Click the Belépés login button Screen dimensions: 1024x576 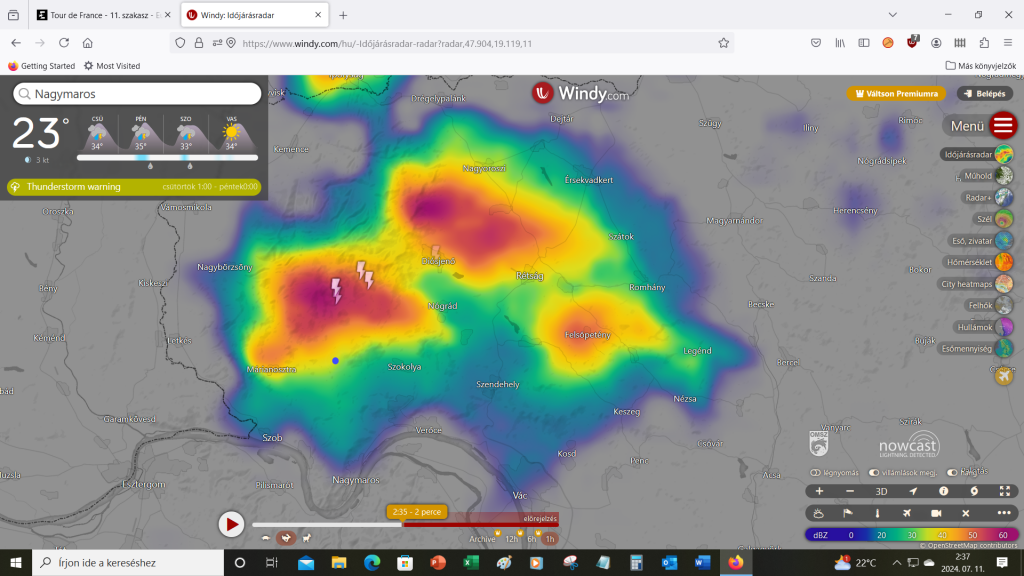tap(984, 93)
